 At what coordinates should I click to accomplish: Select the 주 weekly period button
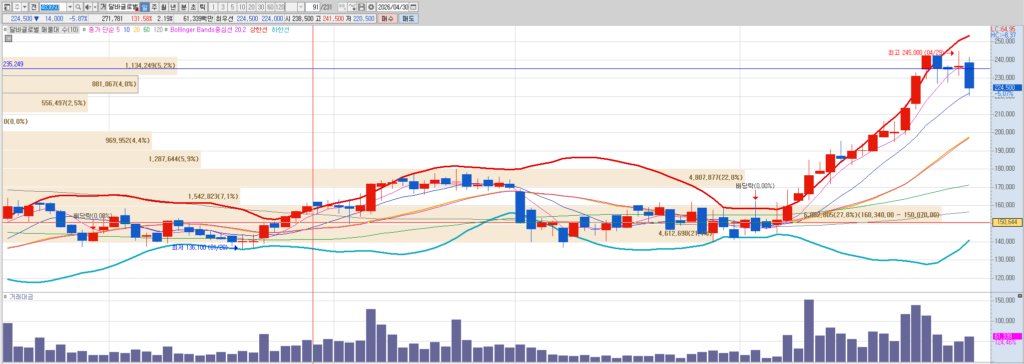(x=154, y=7)
